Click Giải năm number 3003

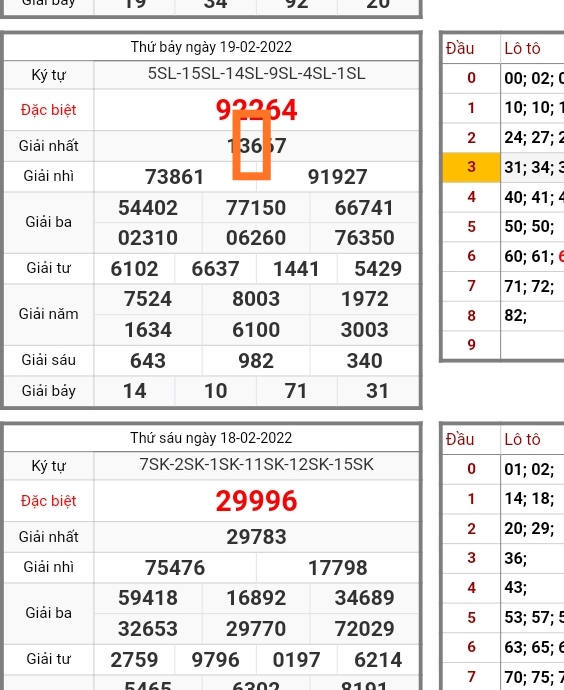click(365, 330)
